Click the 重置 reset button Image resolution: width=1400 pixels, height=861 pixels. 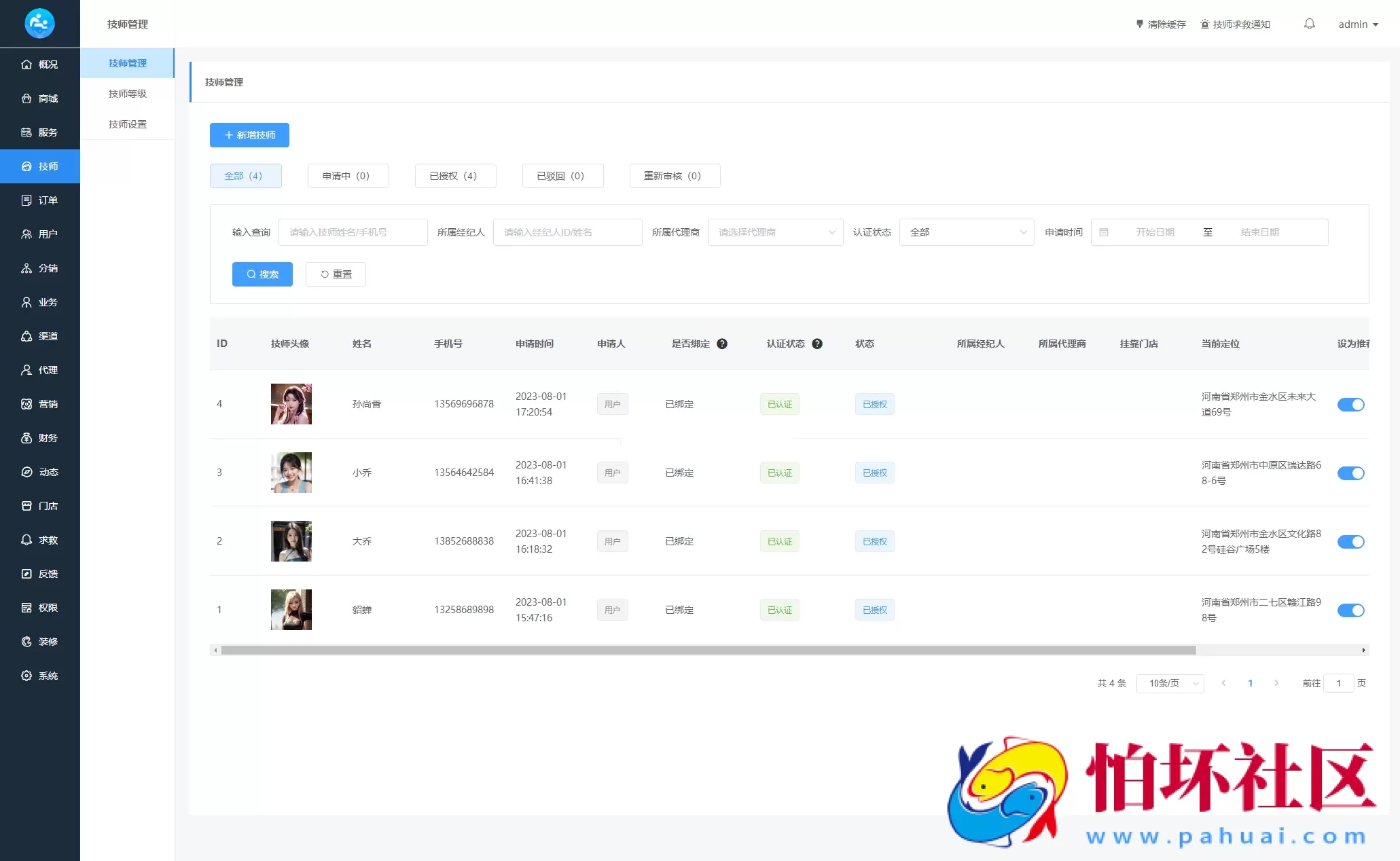pos(336,274)
